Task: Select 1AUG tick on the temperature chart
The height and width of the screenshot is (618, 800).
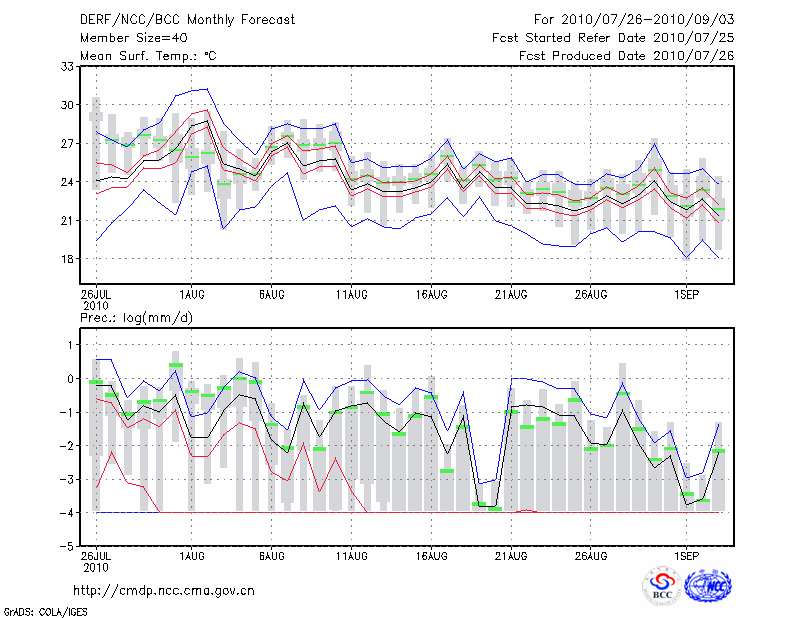Action: (x=192, y=296)
